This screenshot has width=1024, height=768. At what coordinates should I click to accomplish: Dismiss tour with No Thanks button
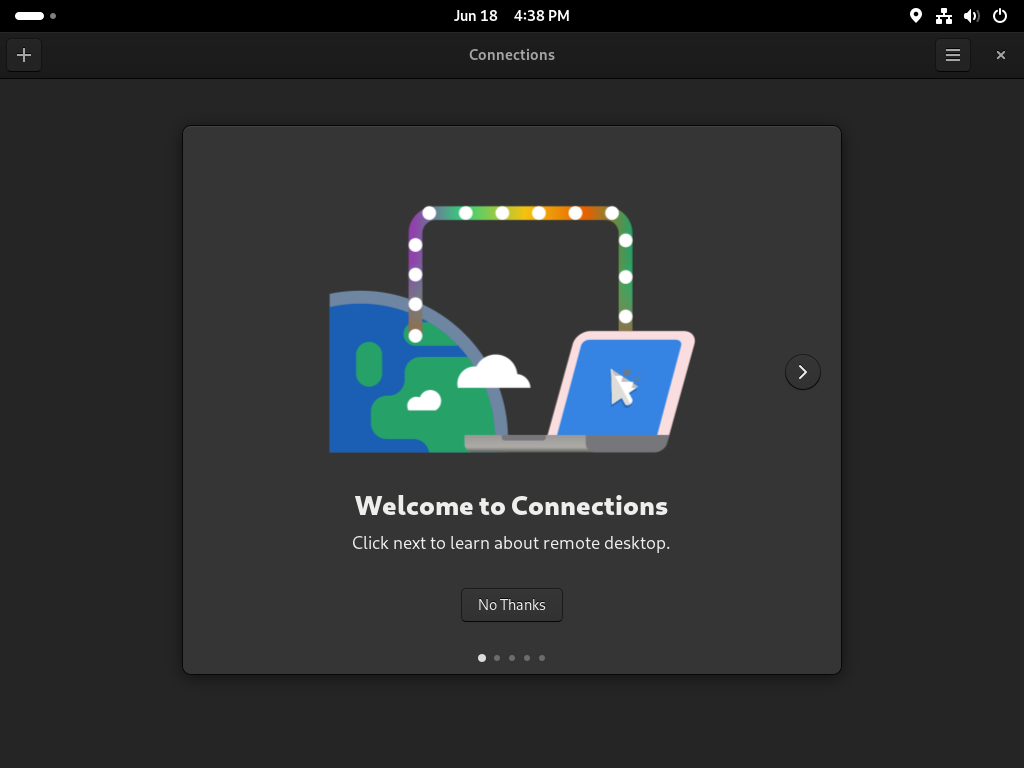point(512,605)
